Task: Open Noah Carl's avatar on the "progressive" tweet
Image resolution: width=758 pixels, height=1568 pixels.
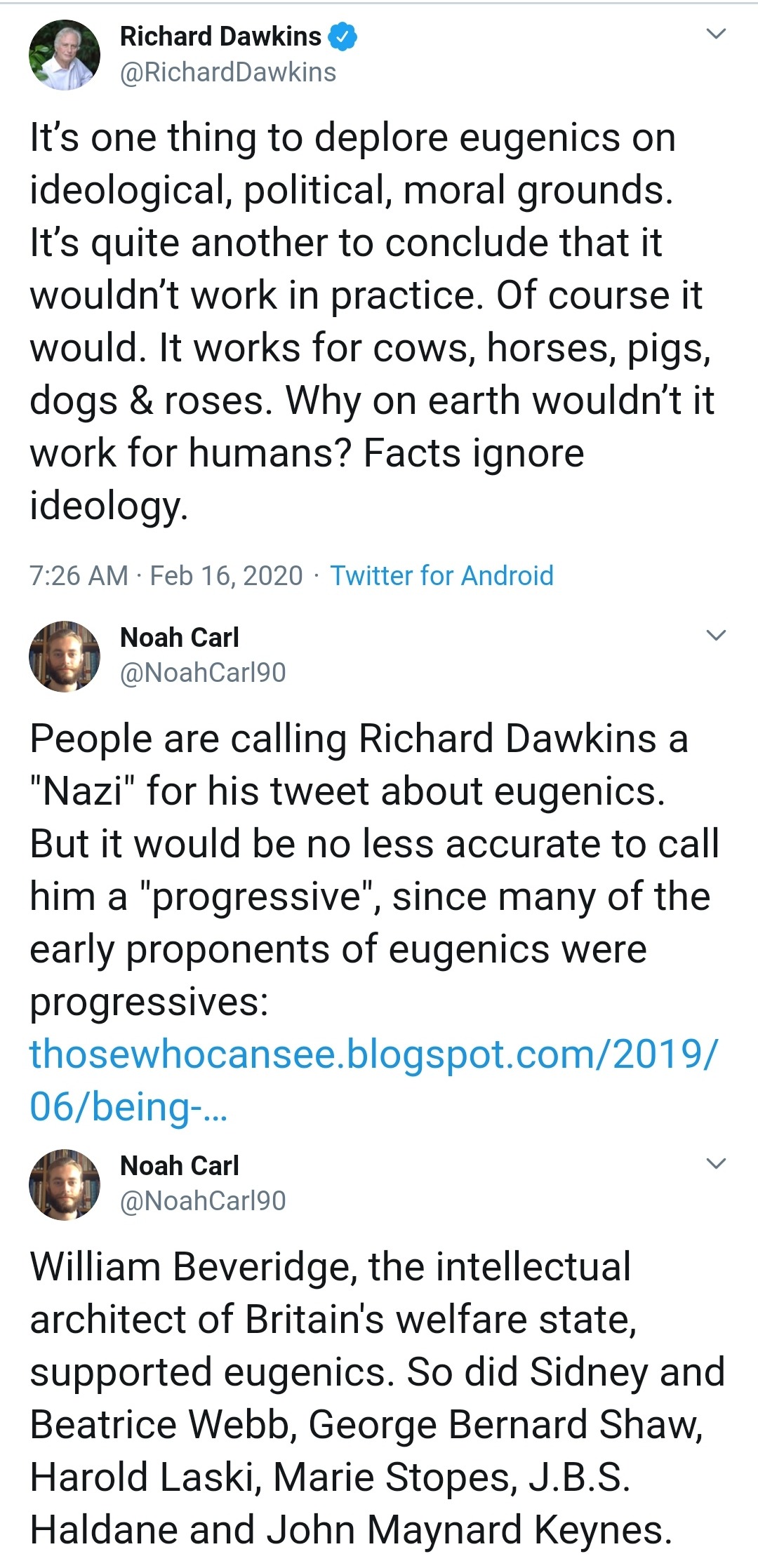Action: (x=64, y=656)
